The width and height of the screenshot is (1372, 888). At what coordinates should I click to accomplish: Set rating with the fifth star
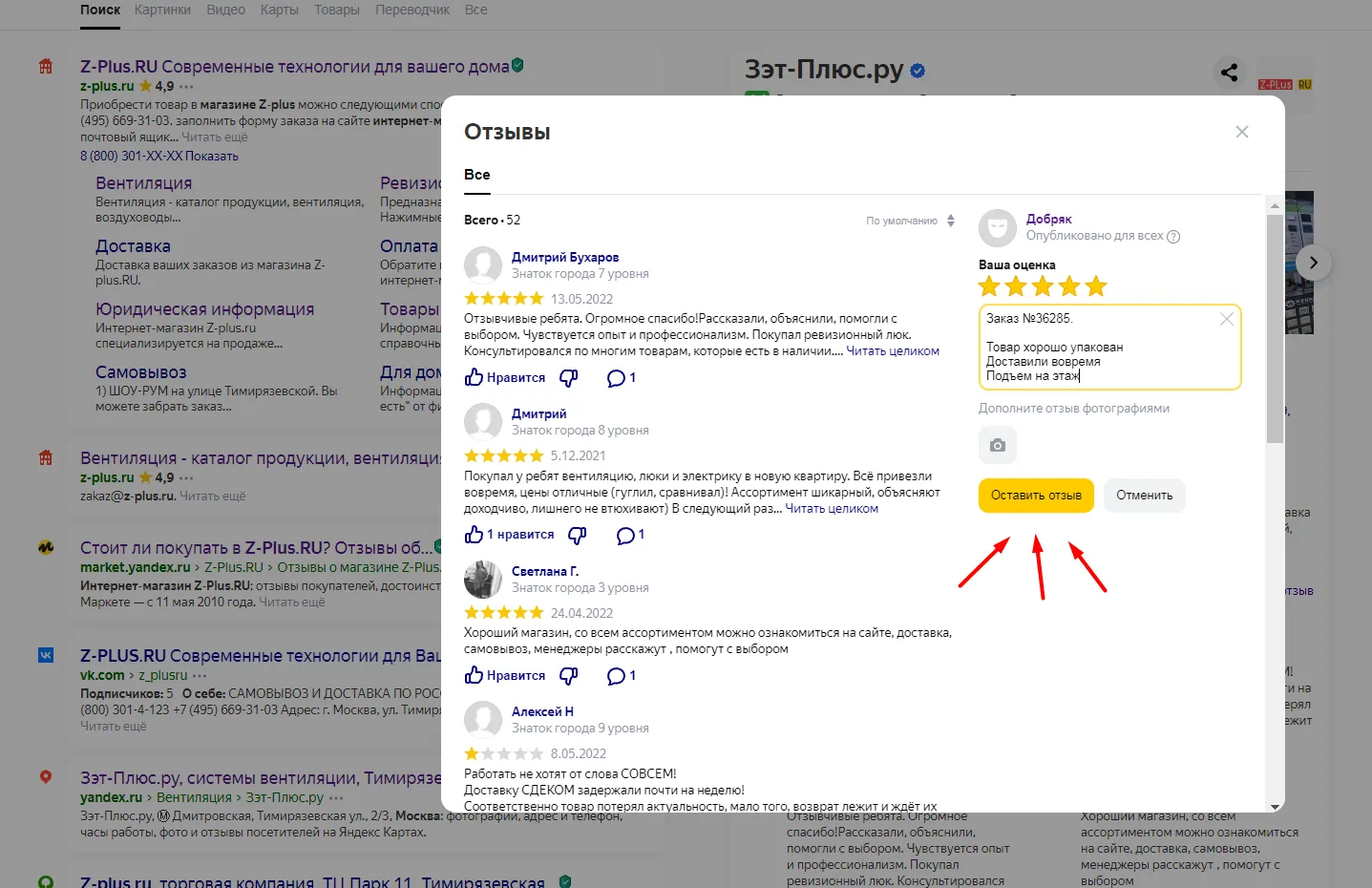(x=1096, y=285)
